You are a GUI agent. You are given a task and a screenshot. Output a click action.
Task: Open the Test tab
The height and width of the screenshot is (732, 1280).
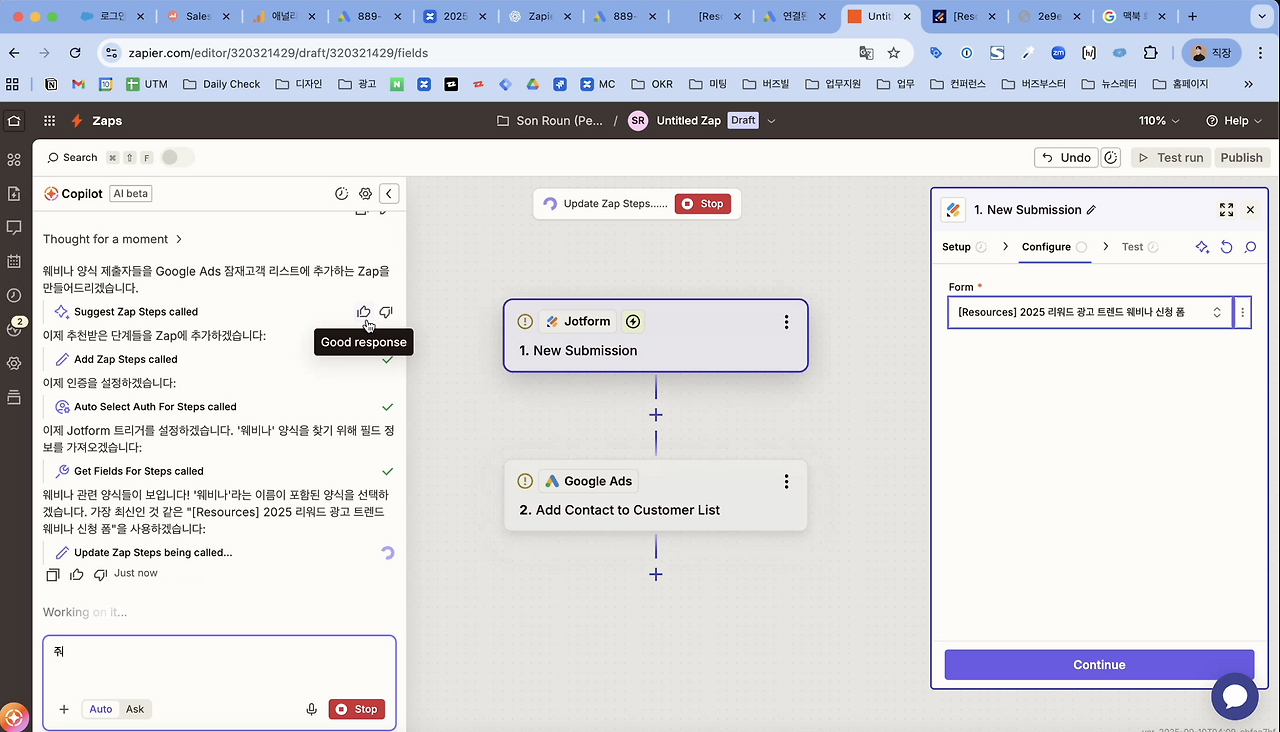1139,247
